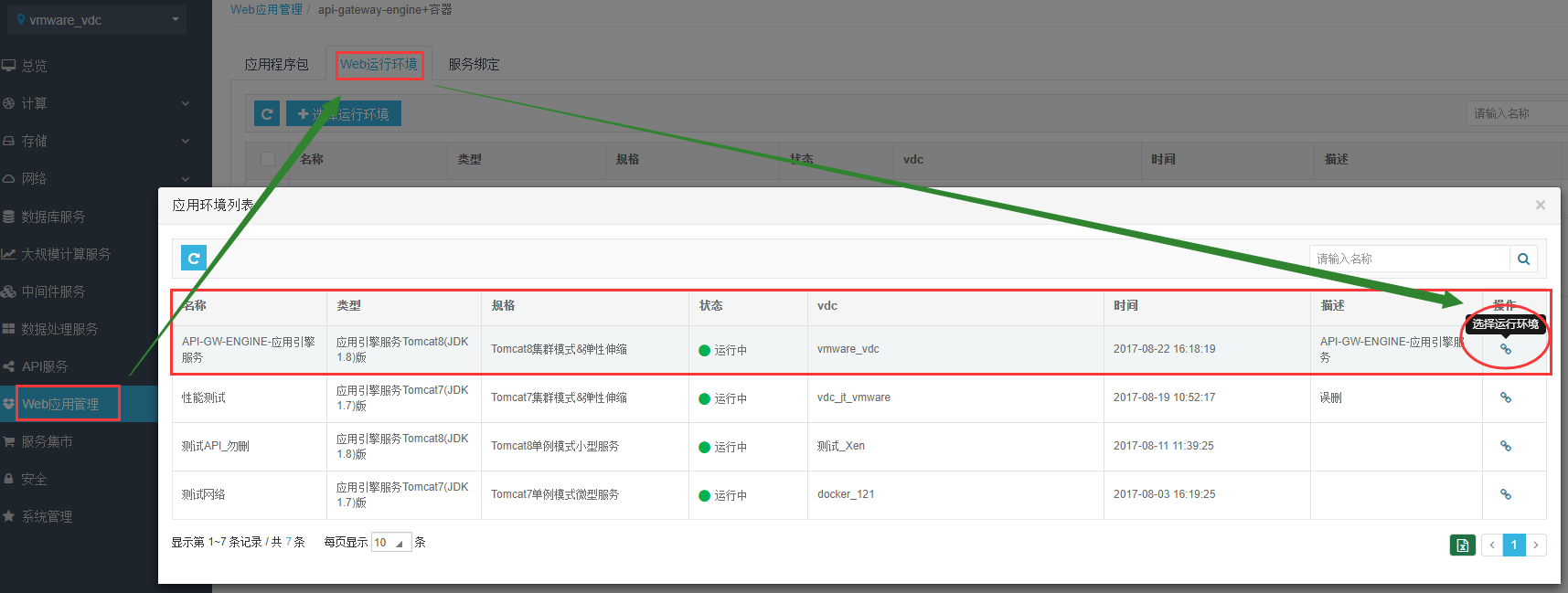Click the Web应用管理 breadcrumb link

tap(266, 9)
